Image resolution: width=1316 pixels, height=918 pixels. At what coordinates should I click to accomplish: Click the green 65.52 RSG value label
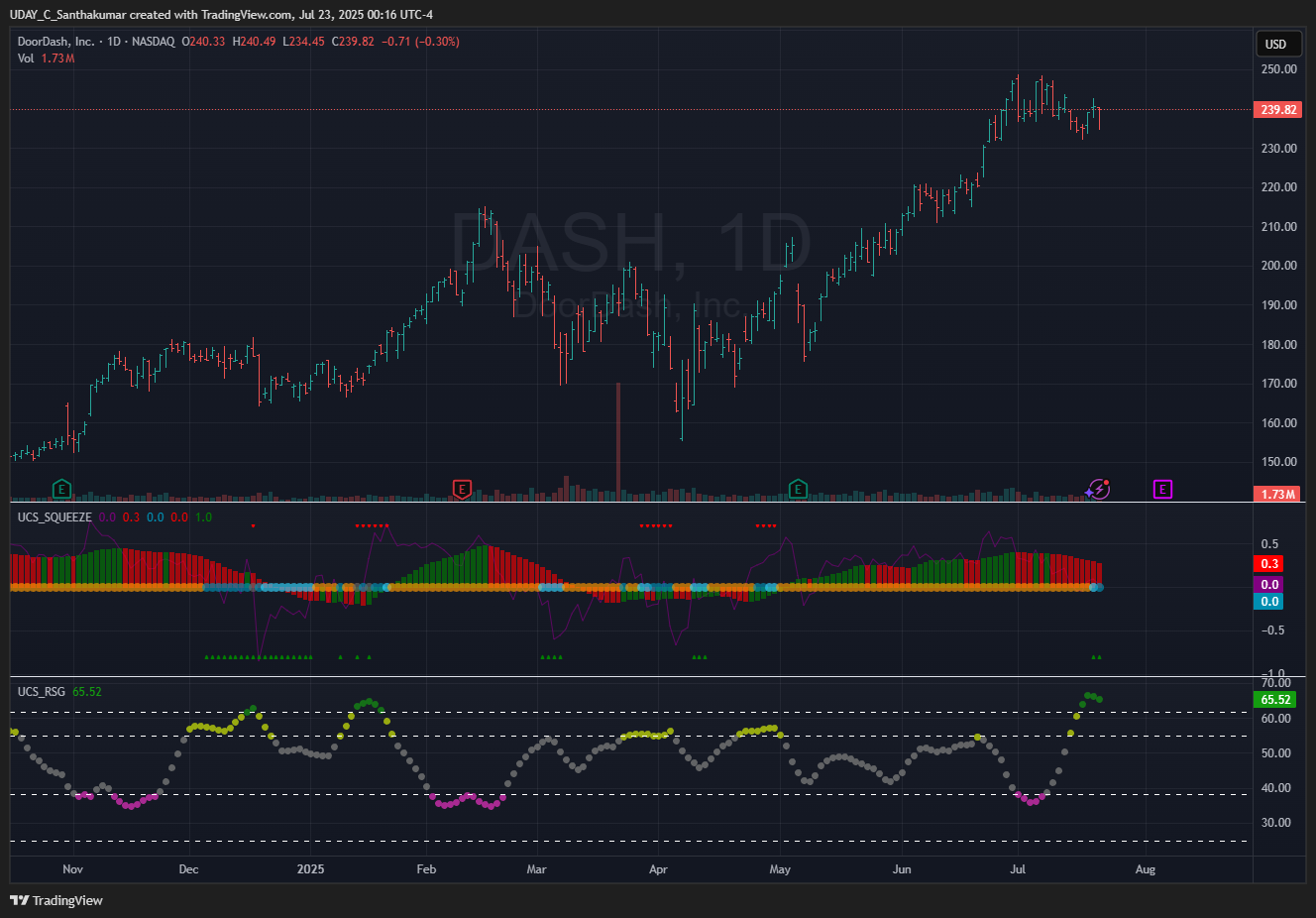[1275, 699]
